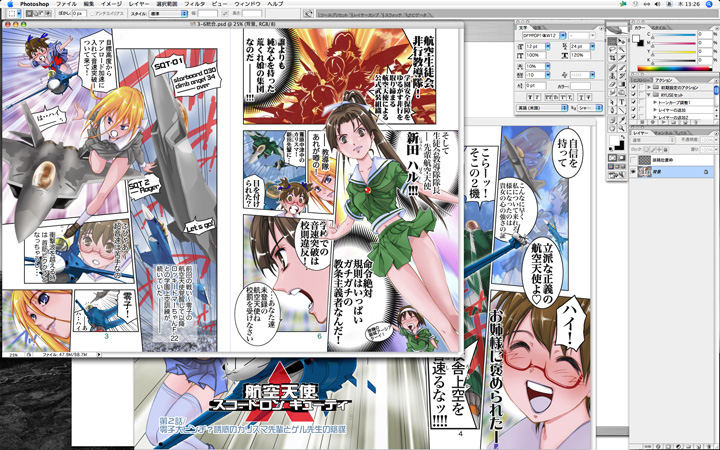
Task: Switch to the ヒストリー tab
Action: [x=641, y=80]
